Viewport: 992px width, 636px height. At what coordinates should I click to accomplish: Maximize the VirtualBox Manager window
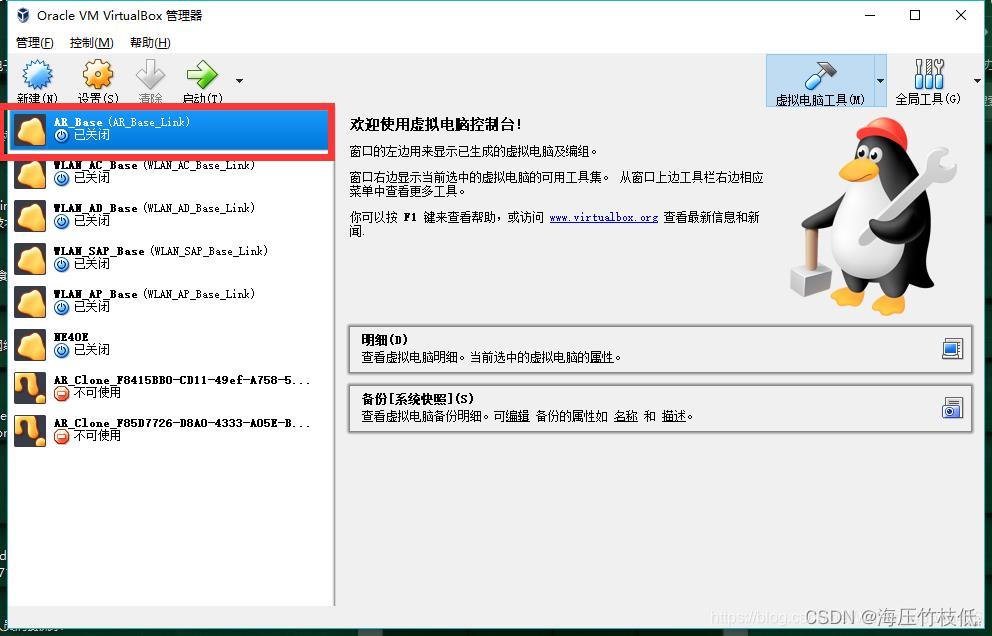tap(915, 15)
